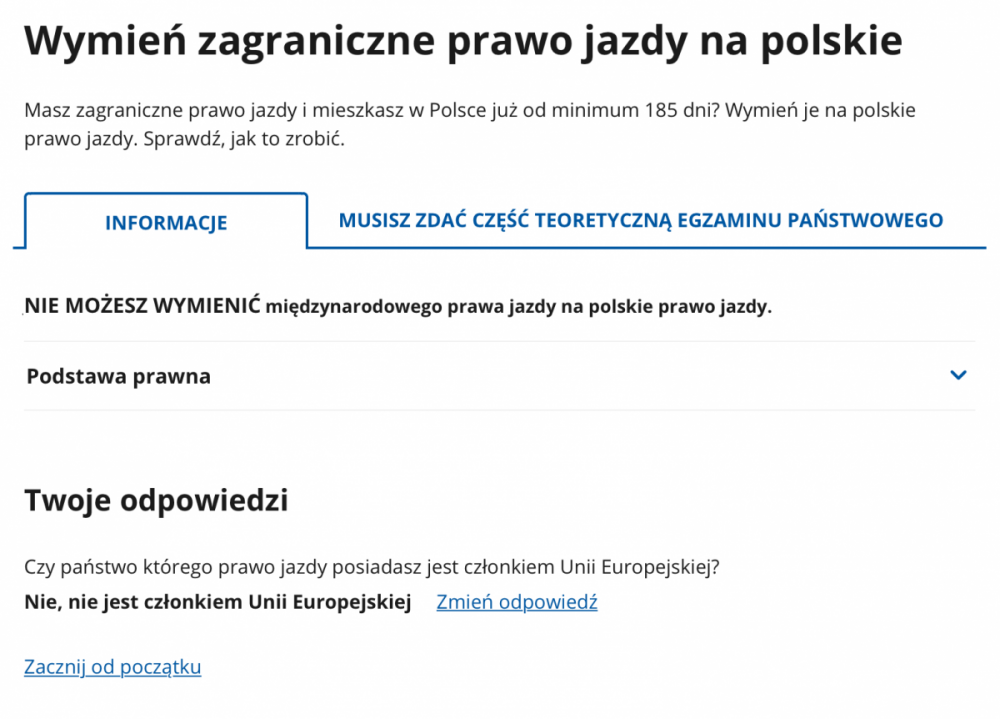Follow the Zacznij od początku link
The width and height of the screenshot is (1000, 719).
(x=113, y=667)
